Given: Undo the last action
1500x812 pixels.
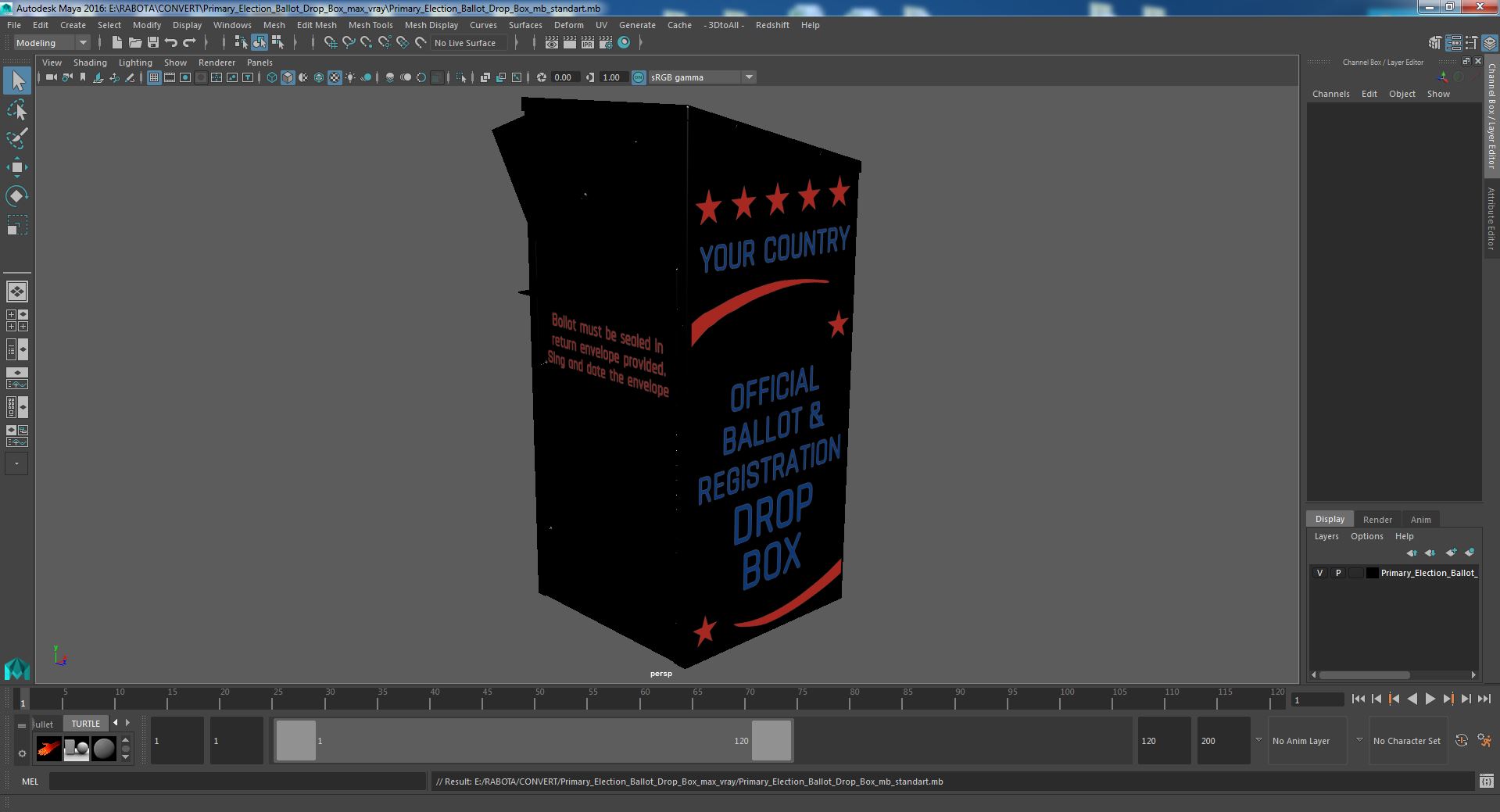Looking at the screenshot, I should pos(171,43).
